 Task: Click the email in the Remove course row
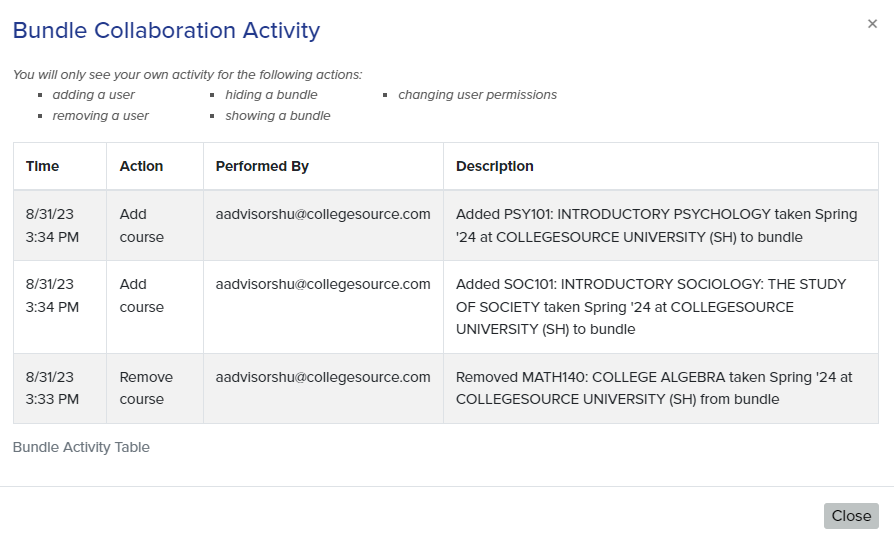coord(323,377)
